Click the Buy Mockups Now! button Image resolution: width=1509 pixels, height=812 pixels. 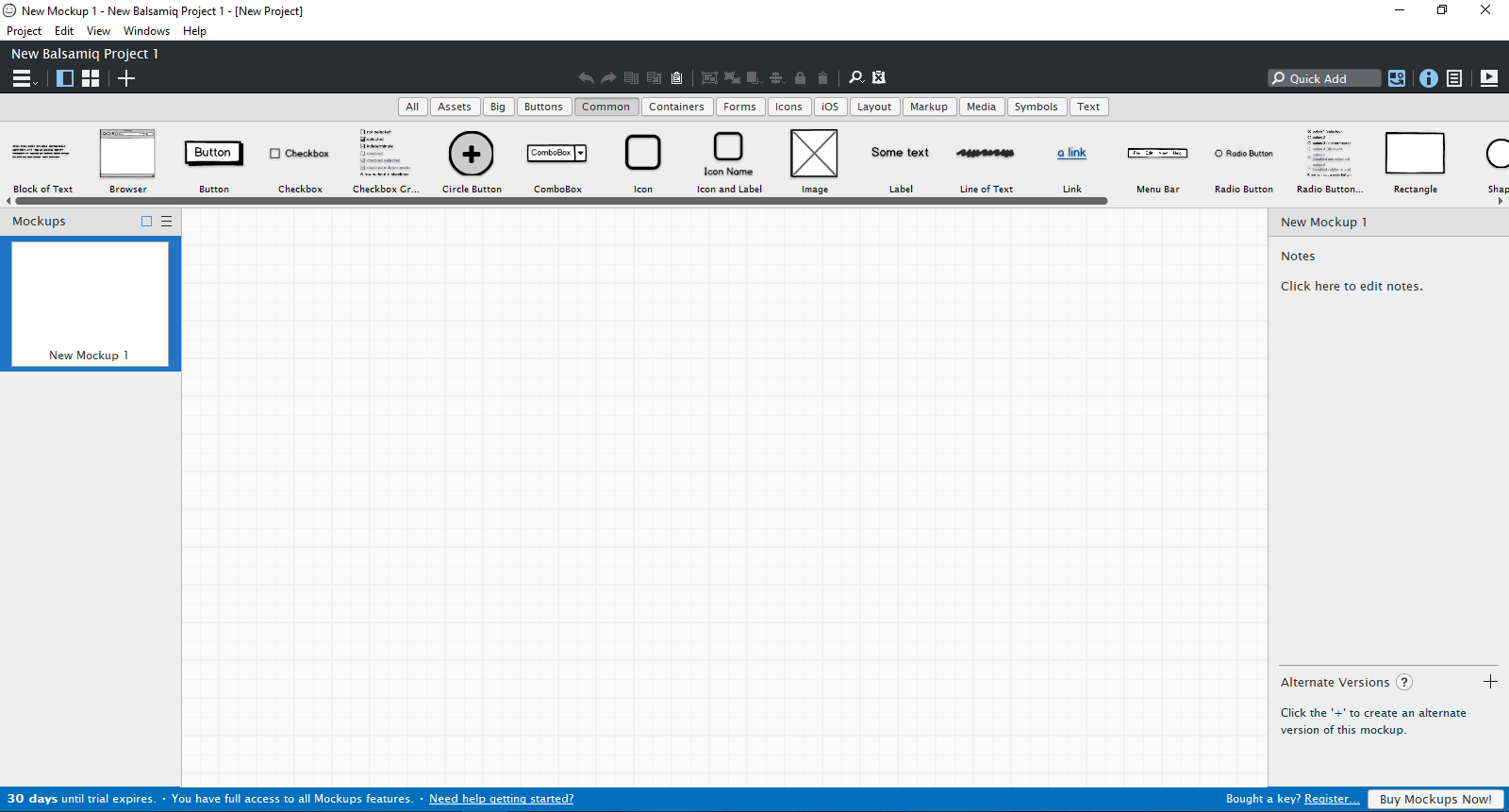(x=1435, y=799)
